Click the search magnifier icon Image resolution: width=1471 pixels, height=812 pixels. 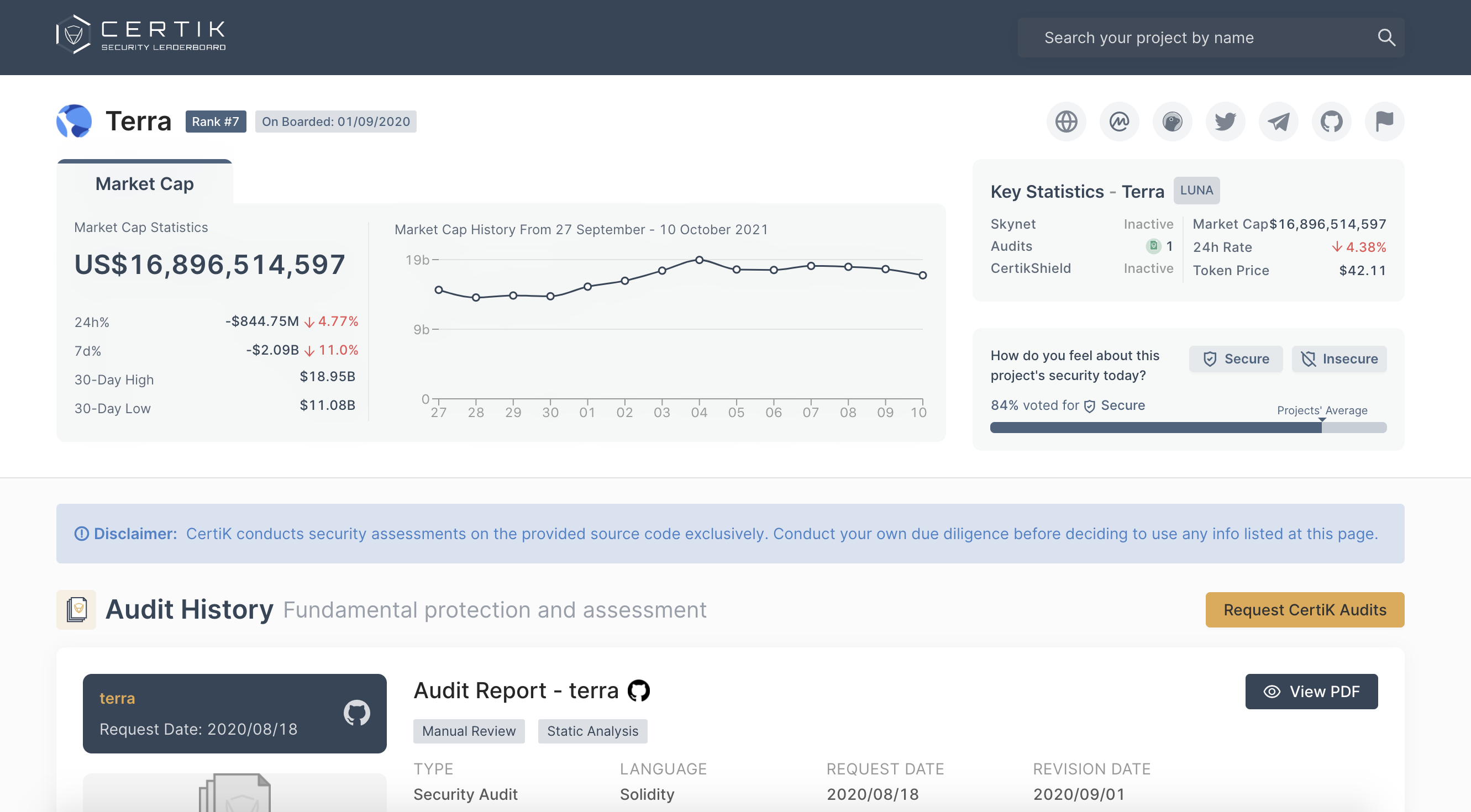(1386, 38)
